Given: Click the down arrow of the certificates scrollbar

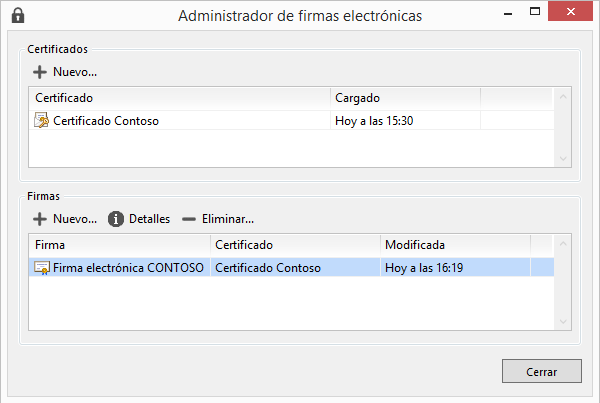Looking at the screenshot, I should 563,158.
